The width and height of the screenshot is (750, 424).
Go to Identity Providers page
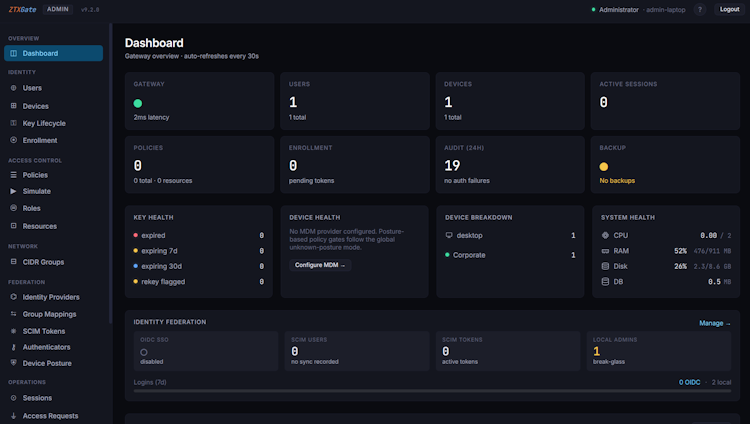(54, 297)
